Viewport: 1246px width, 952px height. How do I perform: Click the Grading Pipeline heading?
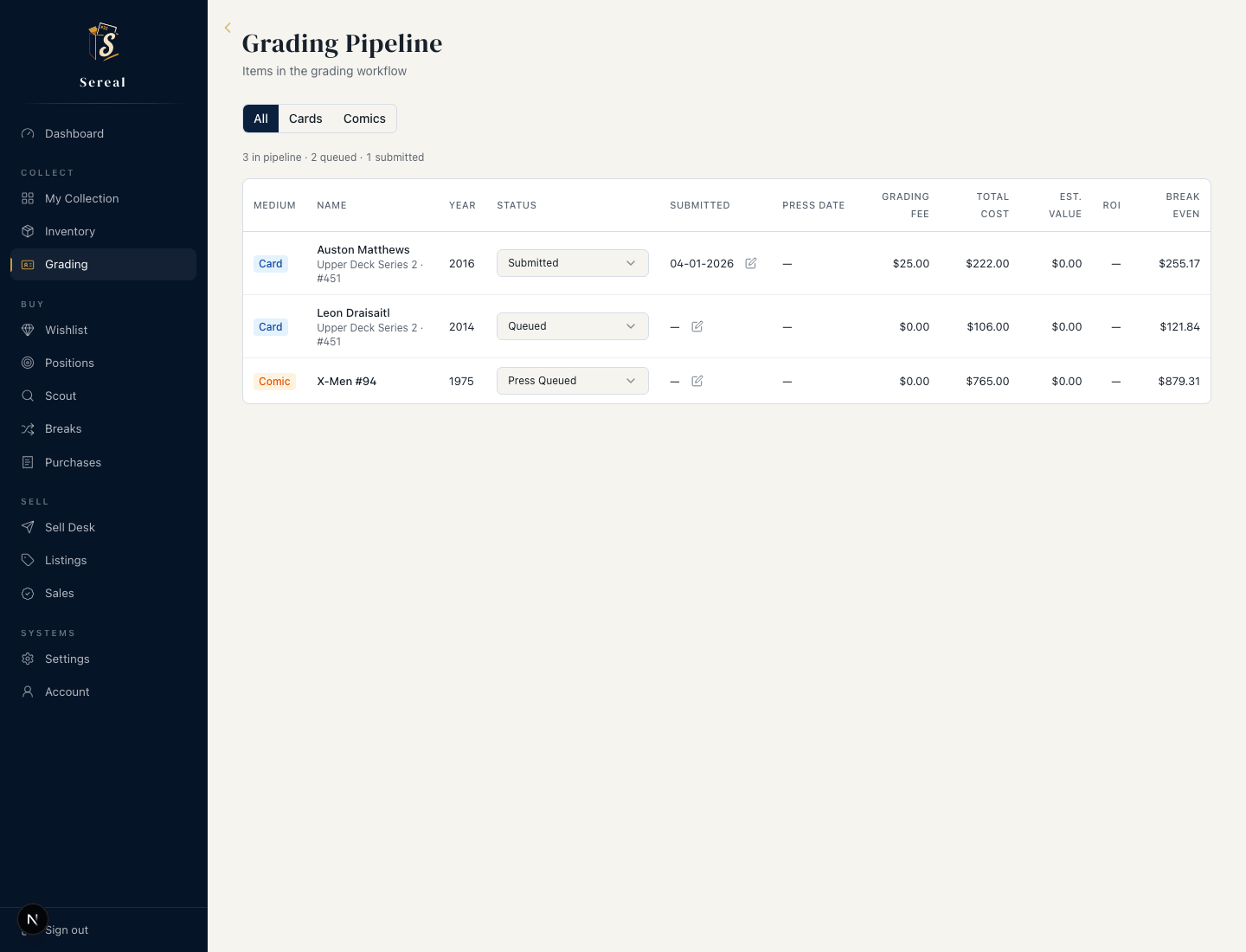(342, 42)
